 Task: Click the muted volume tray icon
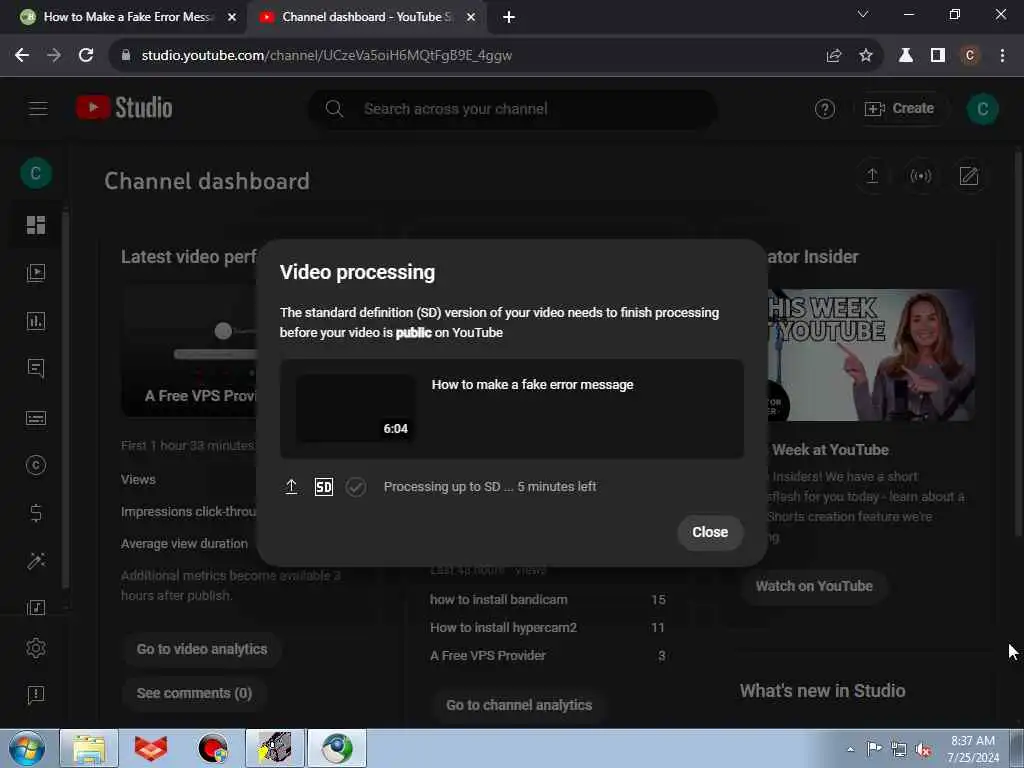(923, 750)
